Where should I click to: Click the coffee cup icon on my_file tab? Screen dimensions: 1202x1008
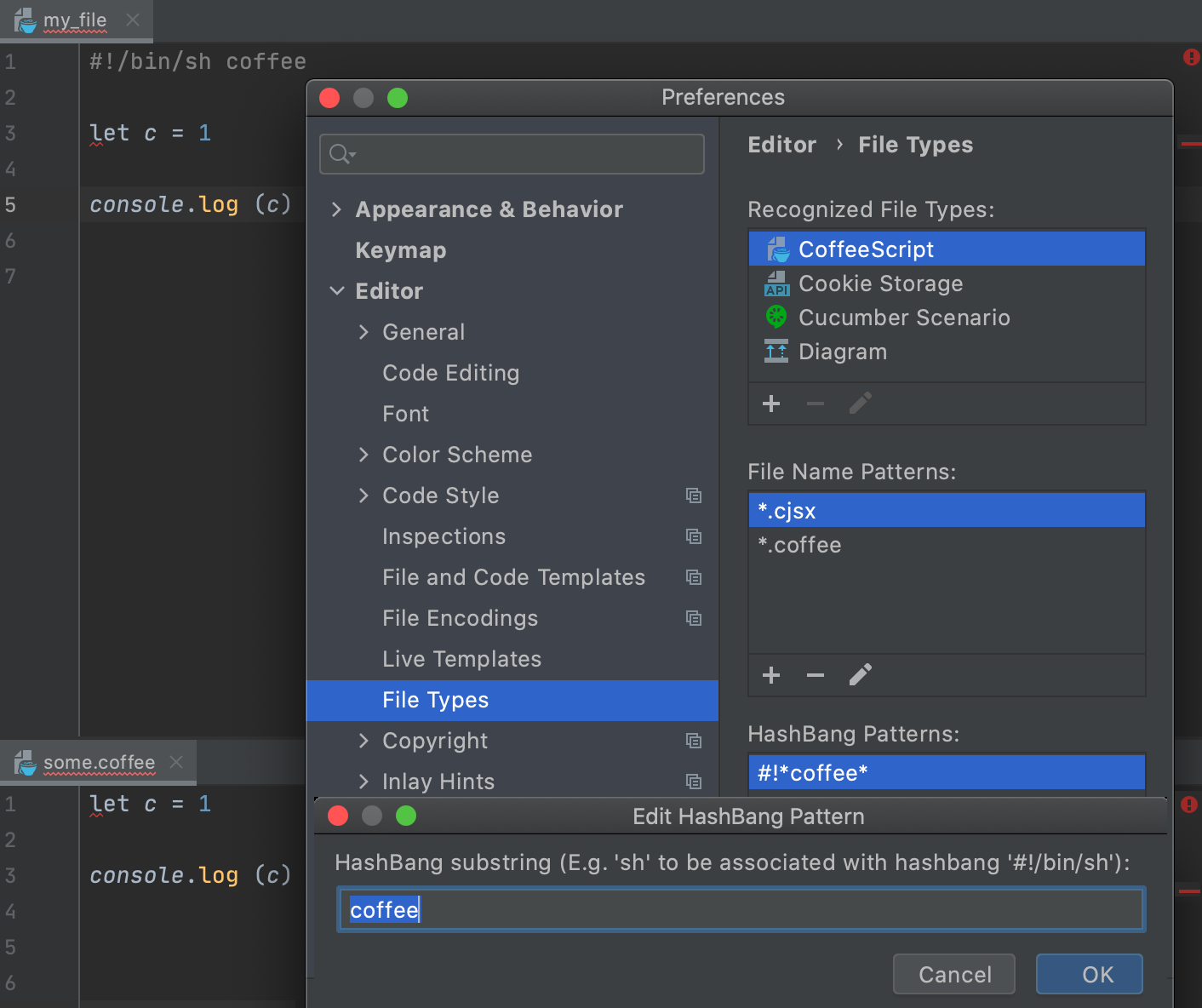[26, 20]
